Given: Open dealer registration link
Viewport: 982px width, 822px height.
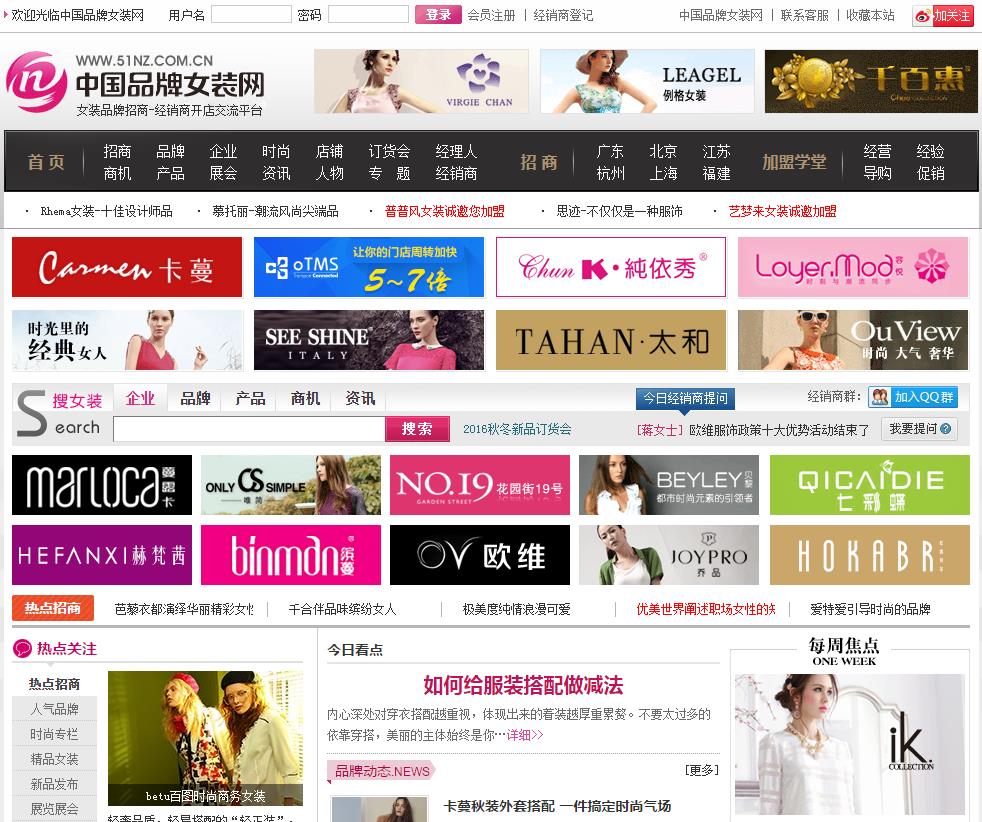Looking at the screenshot, I should pyautogui.click(x=563, y=15).
